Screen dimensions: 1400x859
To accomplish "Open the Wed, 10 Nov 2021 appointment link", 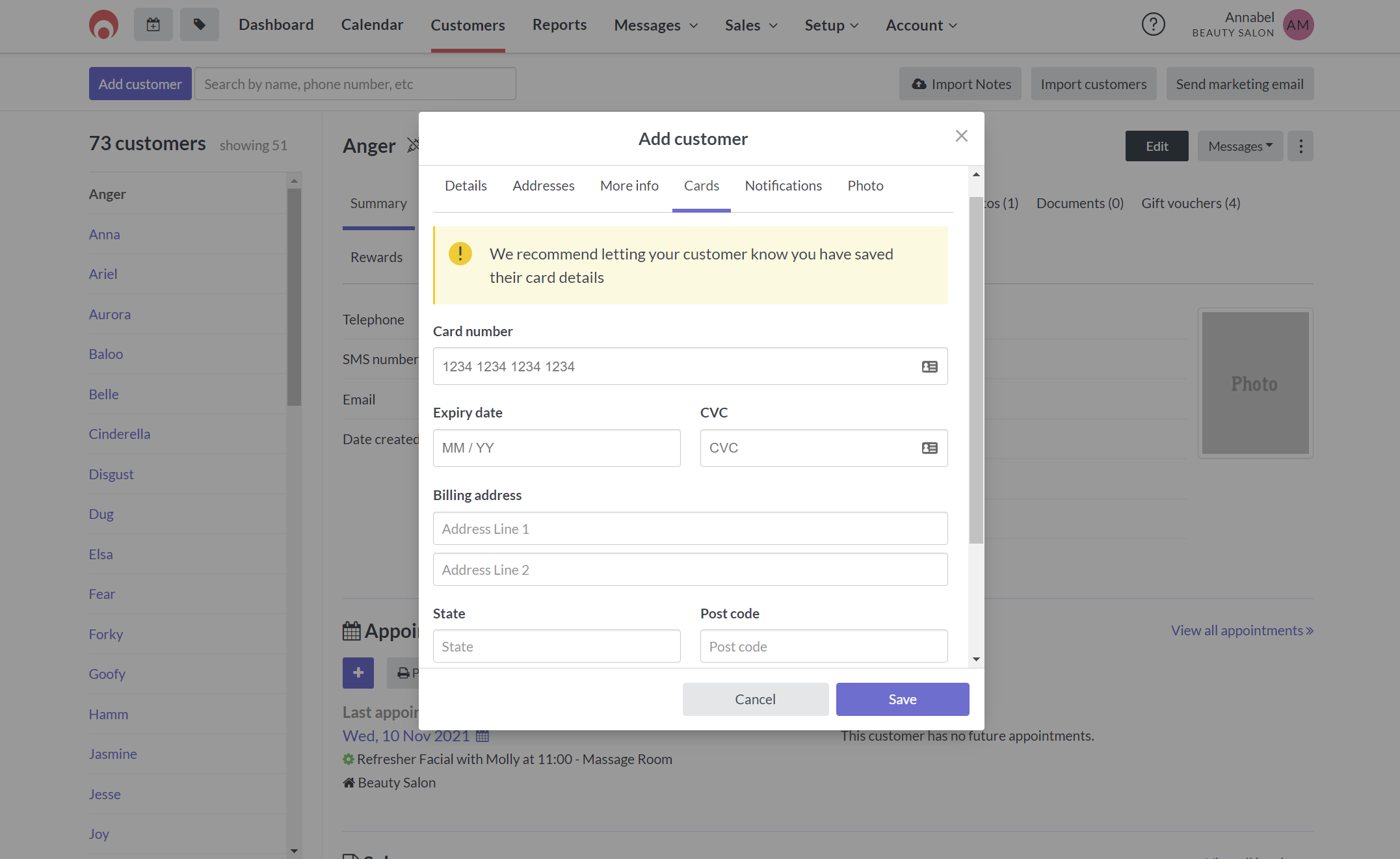I will [406, 736].
